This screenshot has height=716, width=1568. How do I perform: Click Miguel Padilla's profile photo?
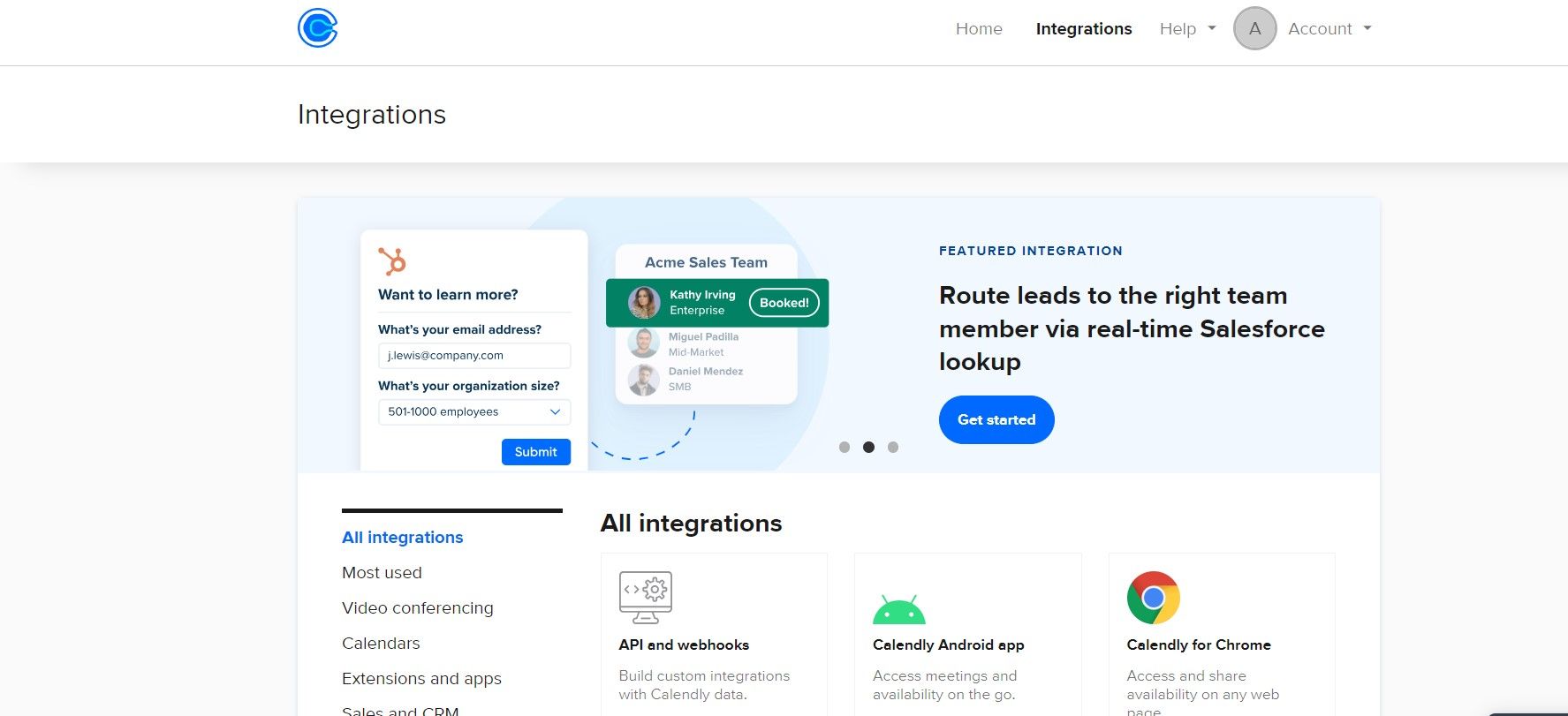point(644,343)
